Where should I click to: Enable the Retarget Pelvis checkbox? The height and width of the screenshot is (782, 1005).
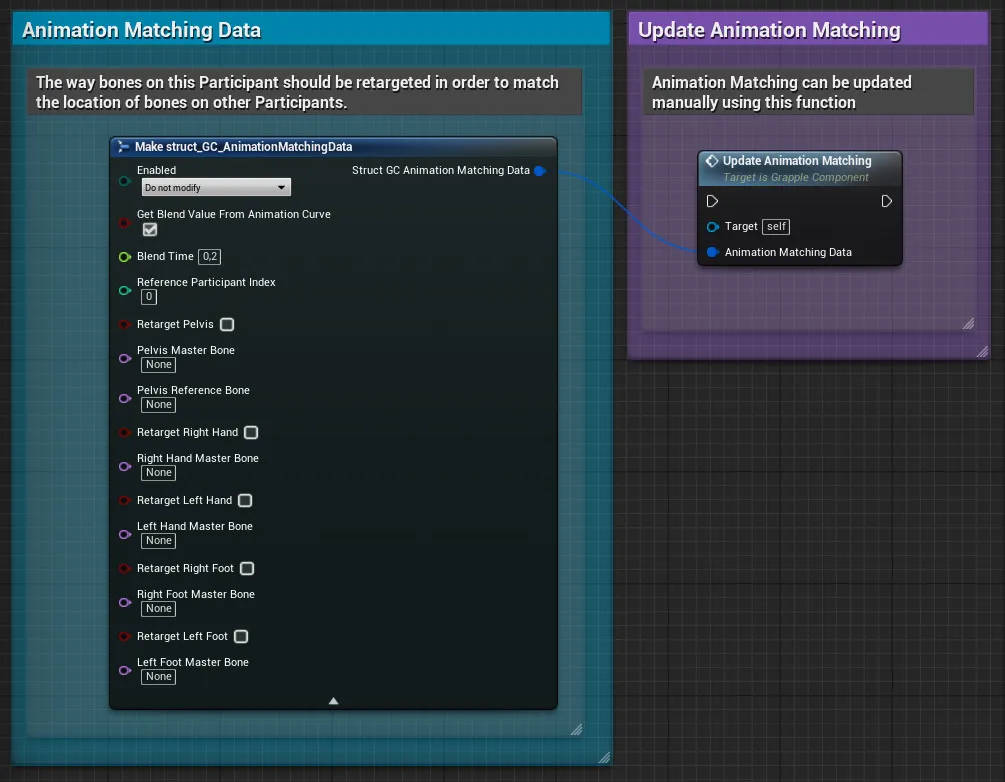click(227, 324)
